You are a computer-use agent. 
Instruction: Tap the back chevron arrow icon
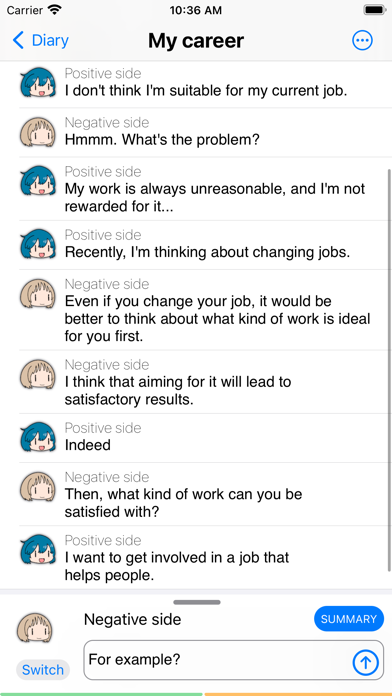coord(18,41)
